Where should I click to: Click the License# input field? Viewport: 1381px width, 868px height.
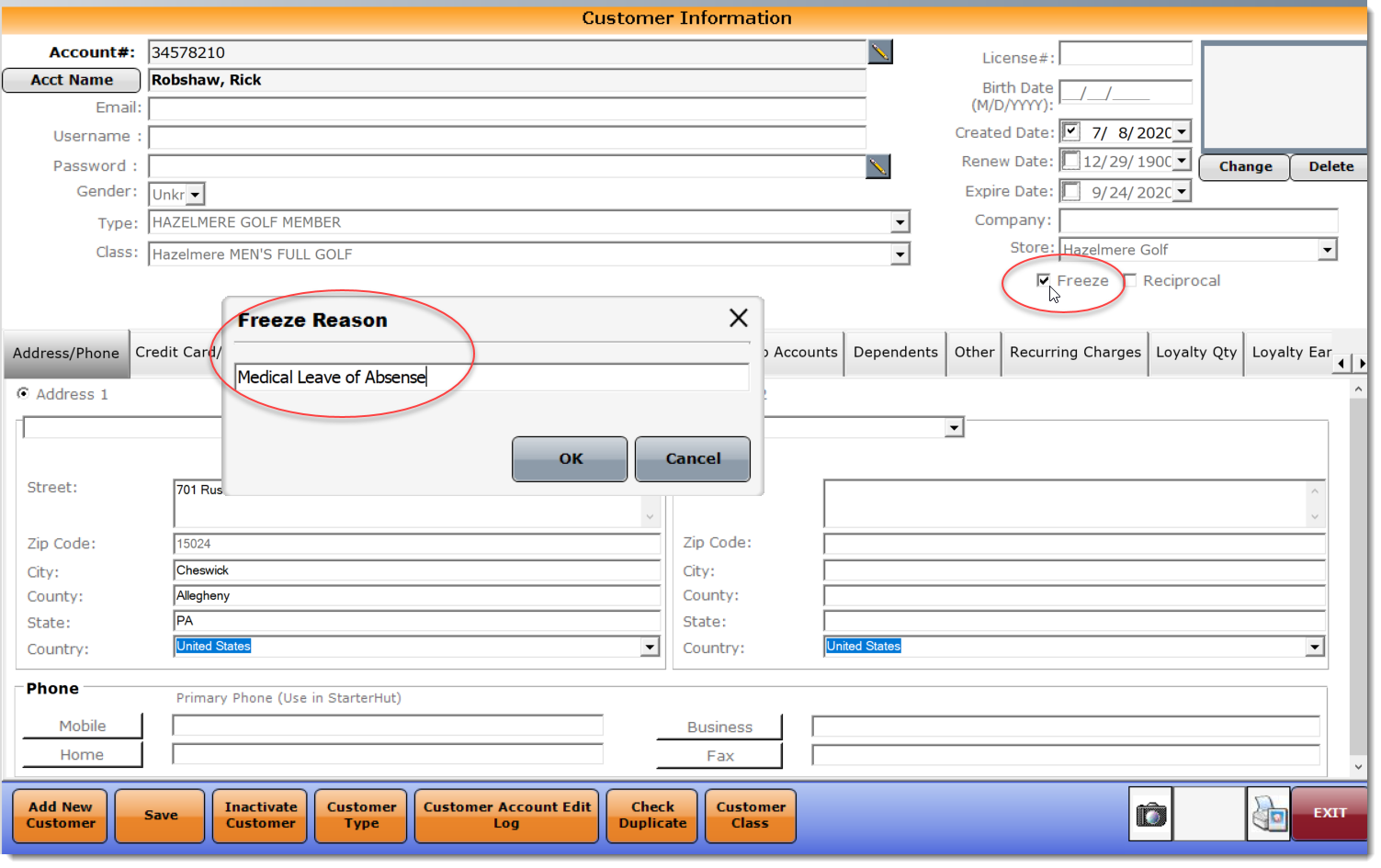1126,53
